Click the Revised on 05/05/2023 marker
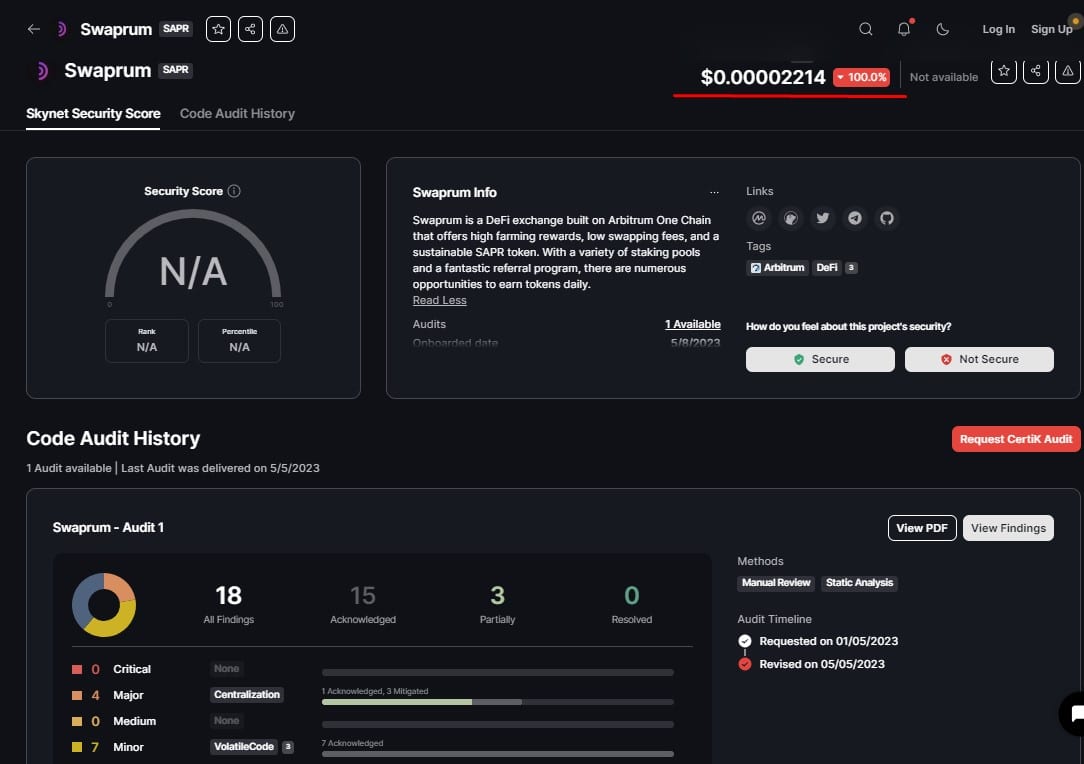Image resolution: width=1084 pixels, height=764 pixels. 745,664
